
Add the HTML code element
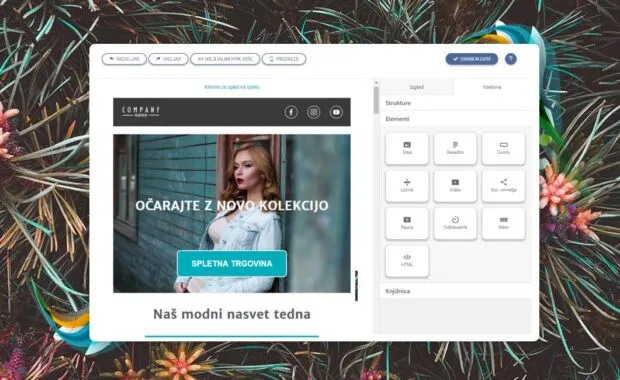tap(407, 261)
